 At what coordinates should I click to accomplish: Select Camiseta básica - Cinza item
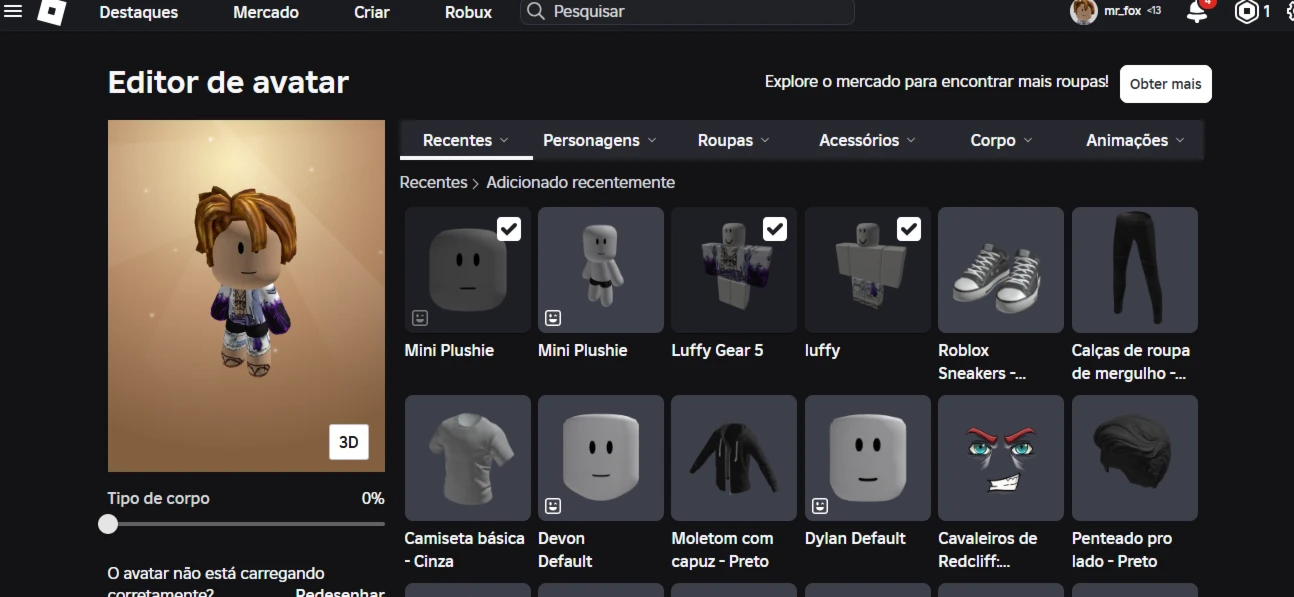[x=468, y=458]
